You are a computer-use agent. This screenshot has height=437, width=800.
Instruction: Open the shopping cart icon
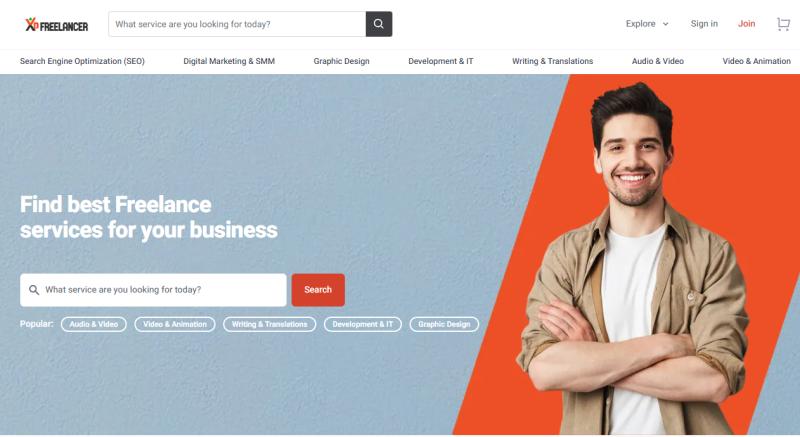(783, 24)
